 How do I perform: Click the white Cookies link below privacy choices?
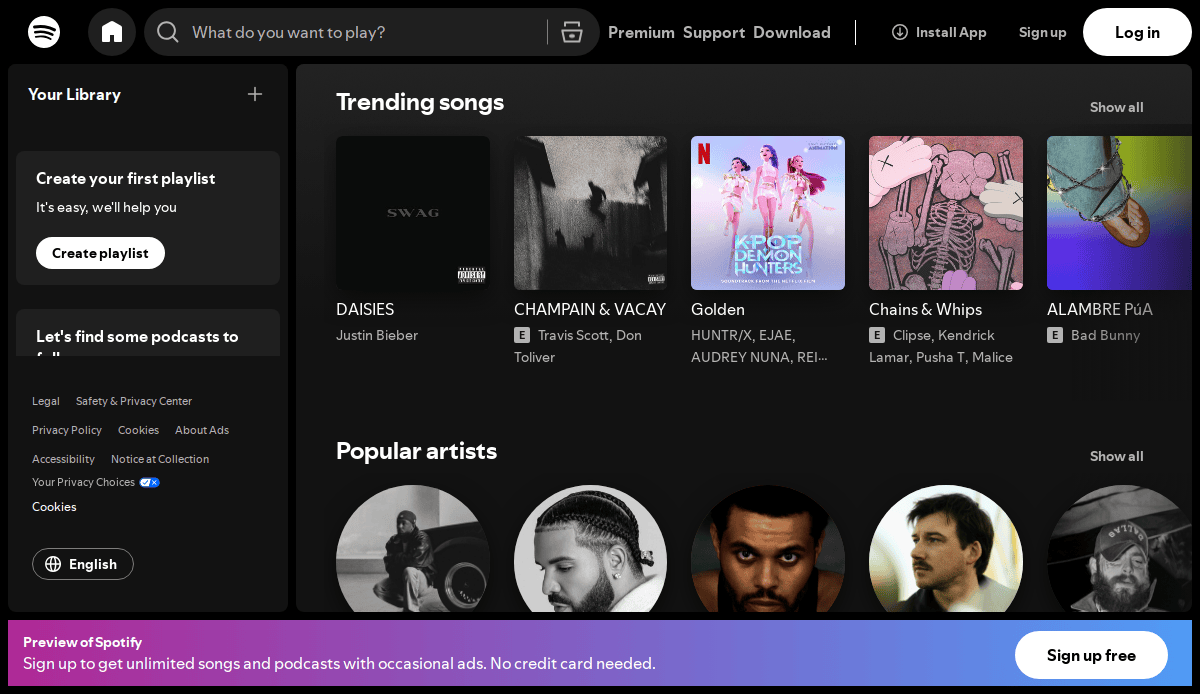coord(54,507)
